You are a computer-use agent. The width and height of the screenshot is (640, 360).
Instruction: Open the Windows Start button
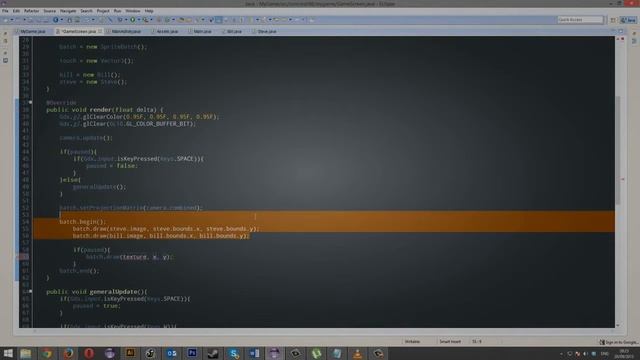(x=8, y=353)
